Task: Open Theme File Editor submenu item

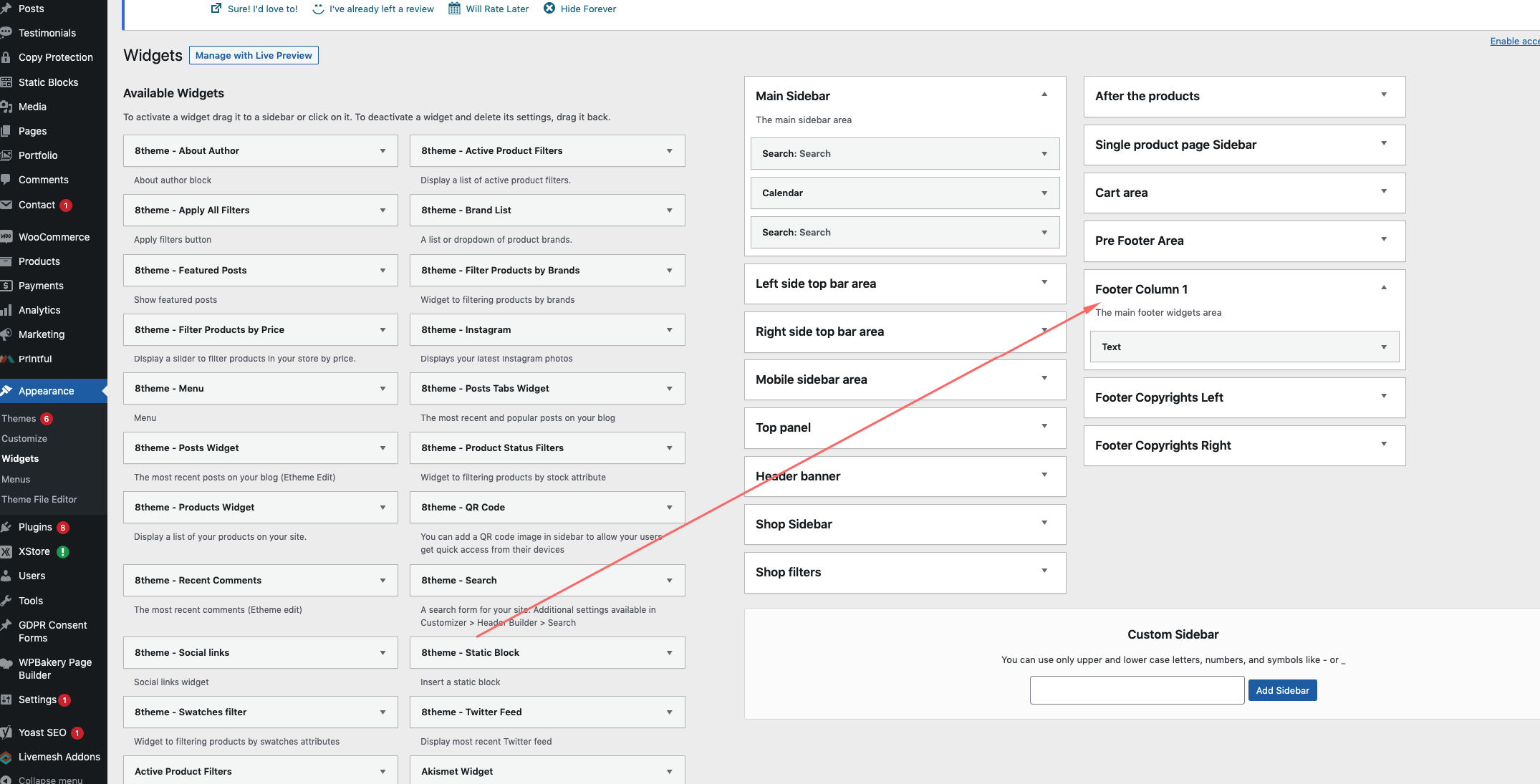Action: [39, 499]
